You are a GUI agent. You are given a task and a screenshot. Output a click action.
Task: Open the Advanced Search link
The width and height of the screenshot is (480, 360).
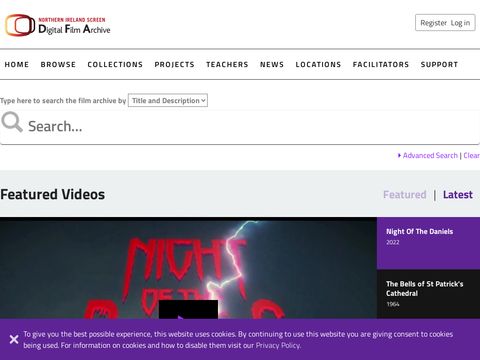[x=430, y=155]
